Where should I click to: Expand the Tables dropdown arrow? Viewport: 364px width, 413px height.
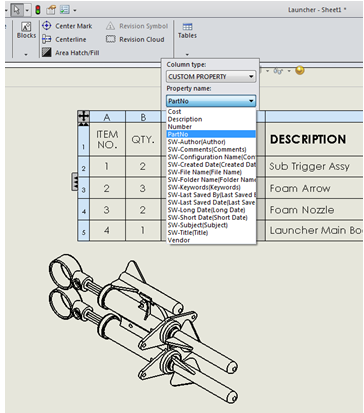click(187, 54)
